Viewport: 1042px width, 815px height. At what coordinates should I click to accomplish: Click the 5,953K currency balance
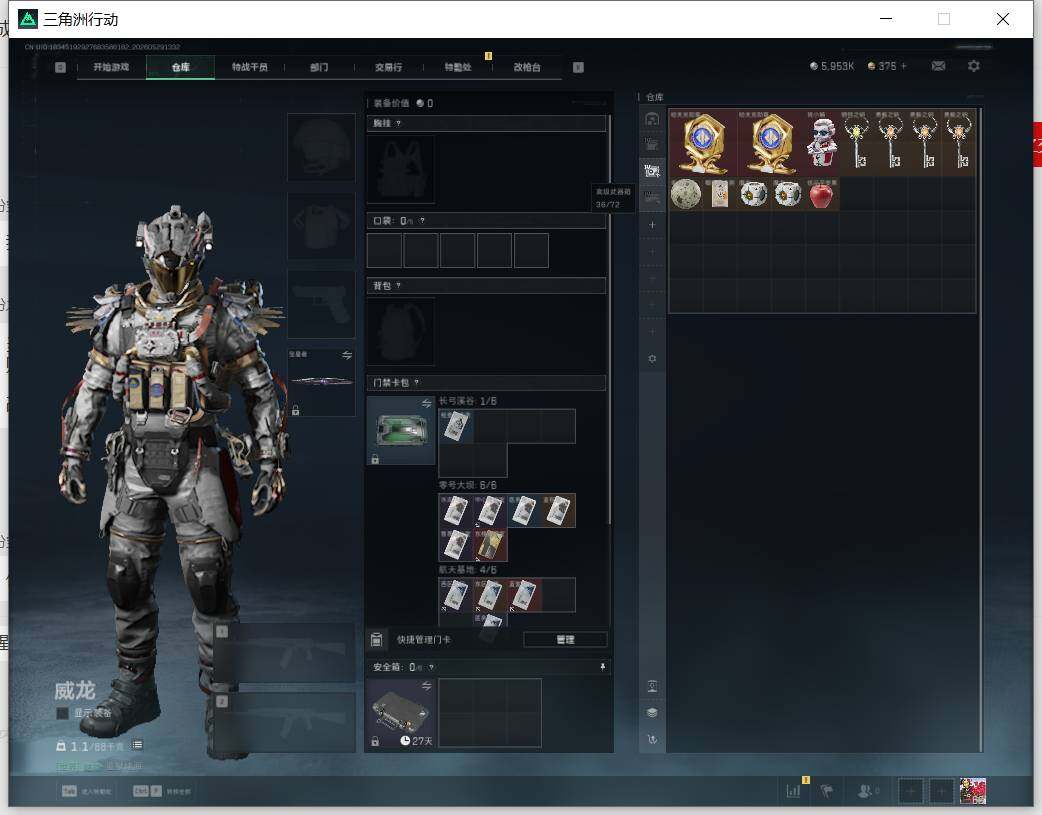tap(832, 66)
